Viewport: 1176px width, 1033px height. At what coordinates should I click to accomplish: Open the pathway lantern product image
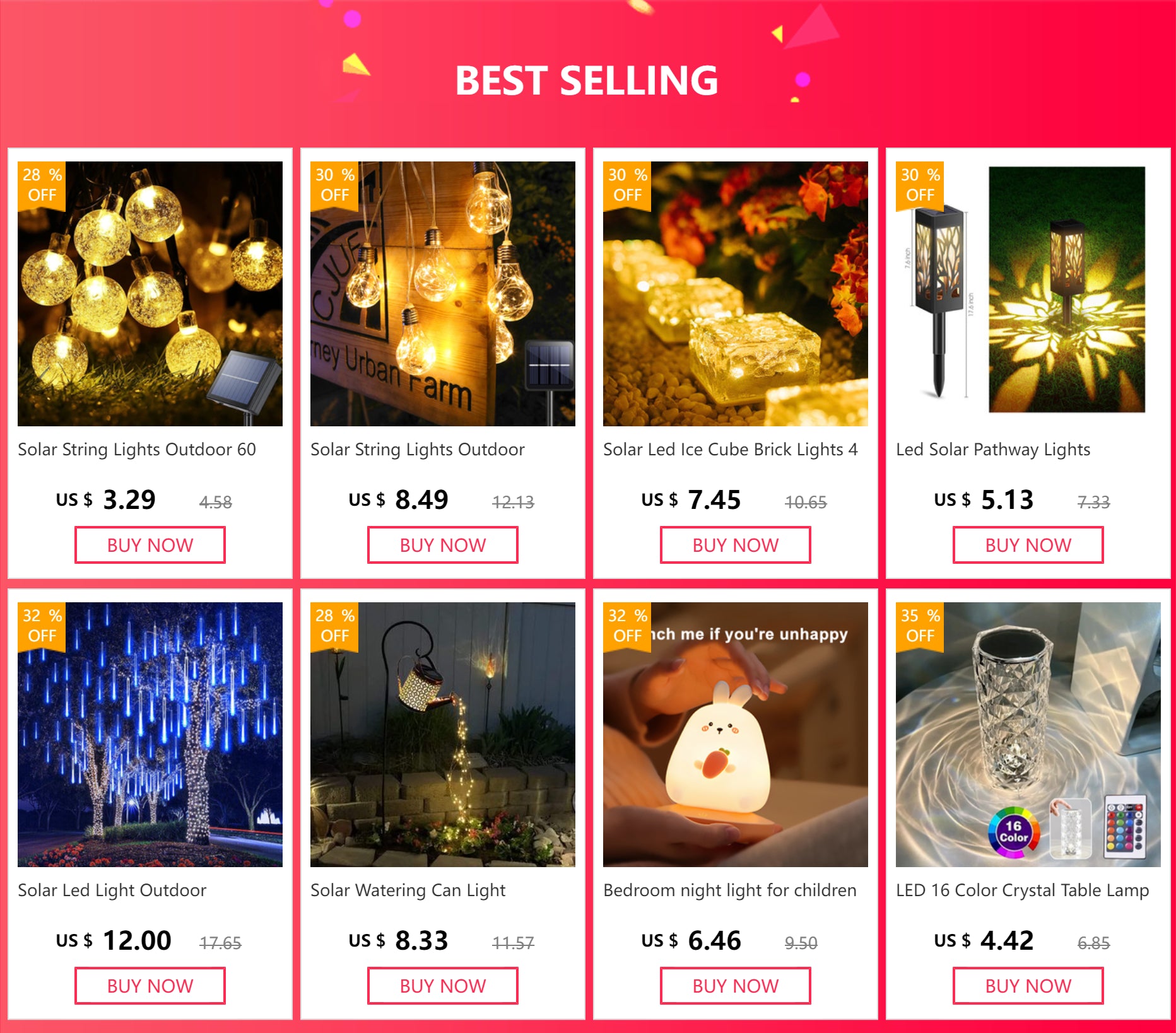tap(1028, 294)
